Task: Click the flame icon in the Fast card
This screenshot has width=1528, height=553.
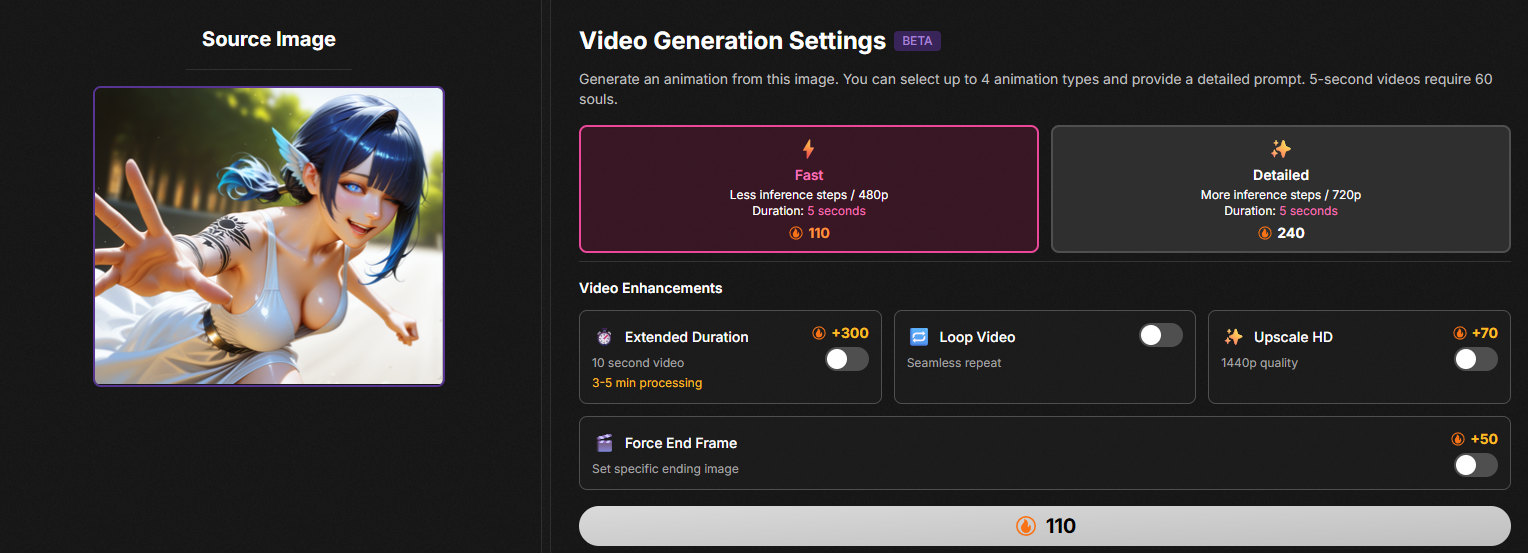Action: coord(796,233)
